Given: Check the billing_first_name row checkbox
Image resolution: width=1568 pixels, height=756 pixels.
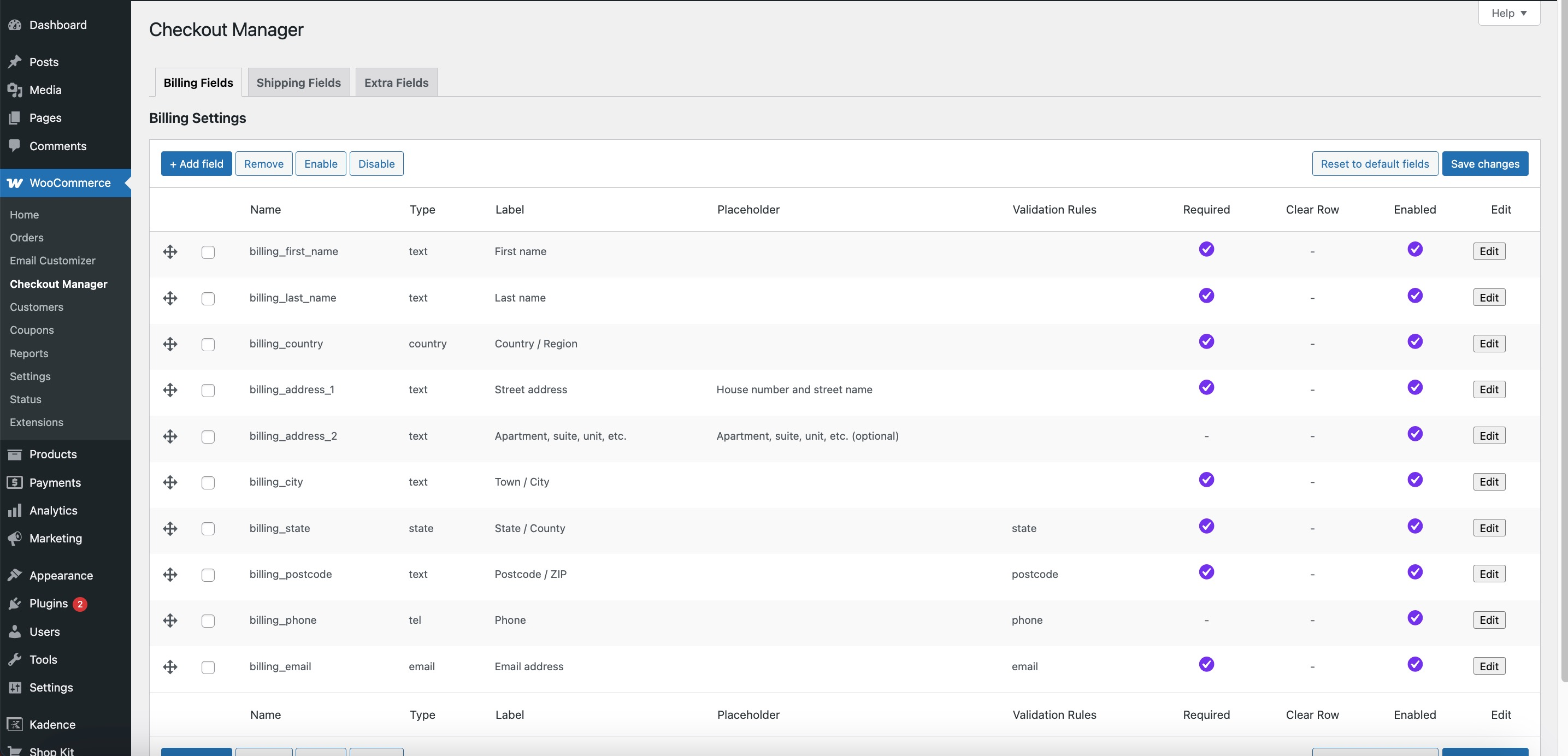Looking at the screenshot, I should pos(209,252).
